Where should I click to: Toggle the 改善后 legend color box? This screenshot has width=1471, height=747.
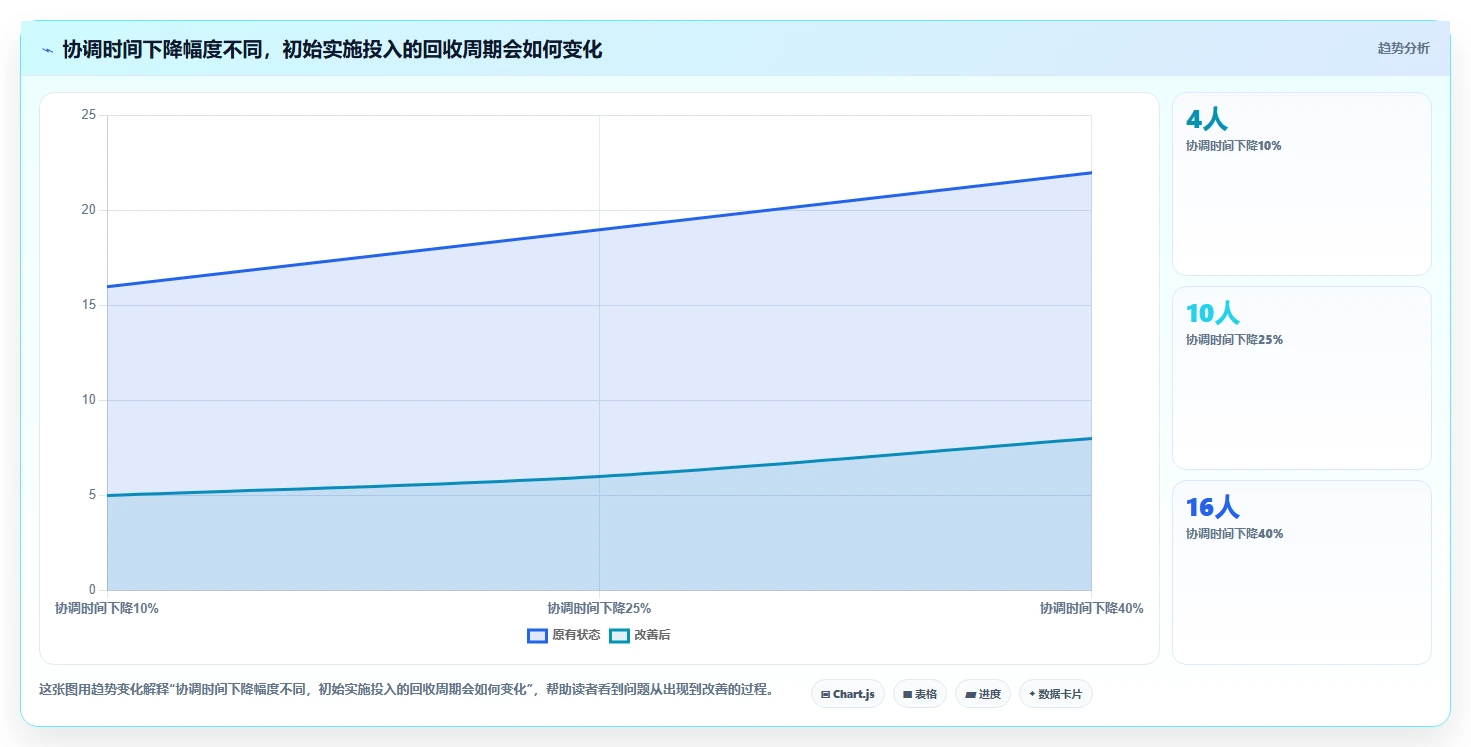[x=619, y=636]
